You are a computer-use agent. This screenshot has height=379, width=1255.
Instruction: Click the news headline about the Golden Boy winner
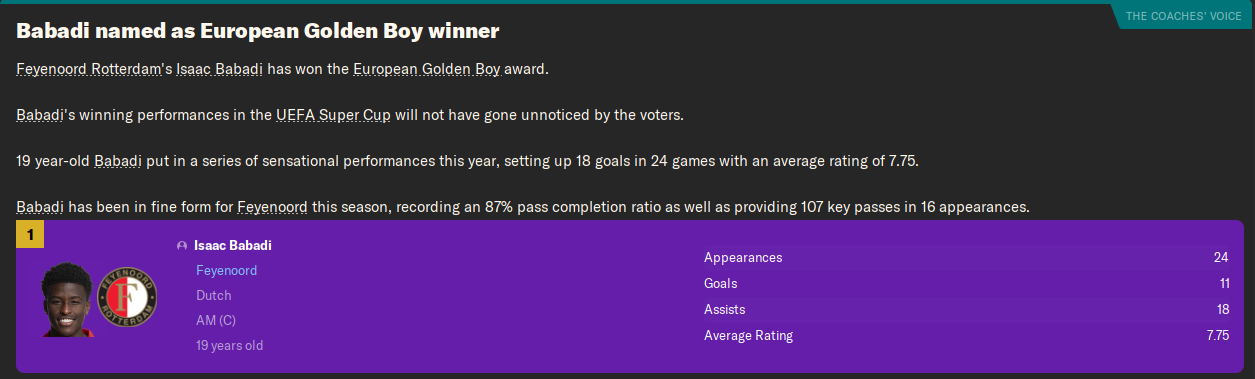pyautogui.click(x=257, y=31)
